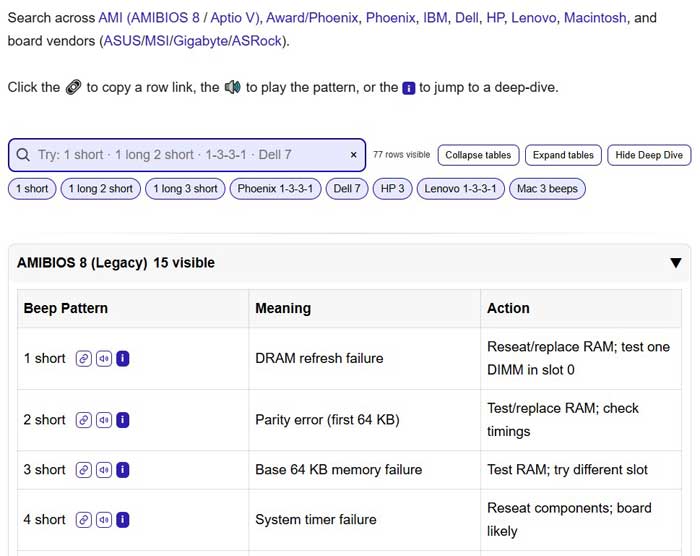
Task: Click into the beep code search field
Action: 187,155
